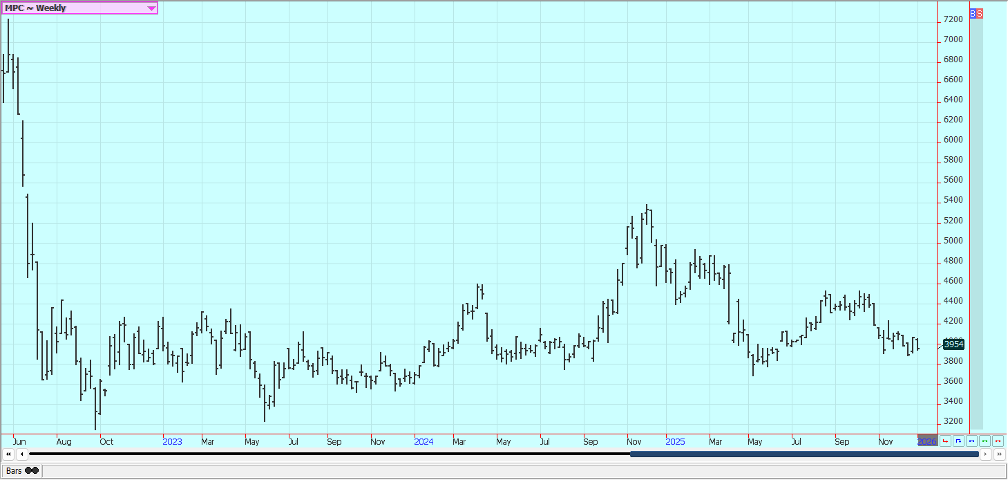The height and width of the screenshot is (480, 1008).
Task: Click the blue corner-bracket icon below chart
Action: (x=959, y=440)
